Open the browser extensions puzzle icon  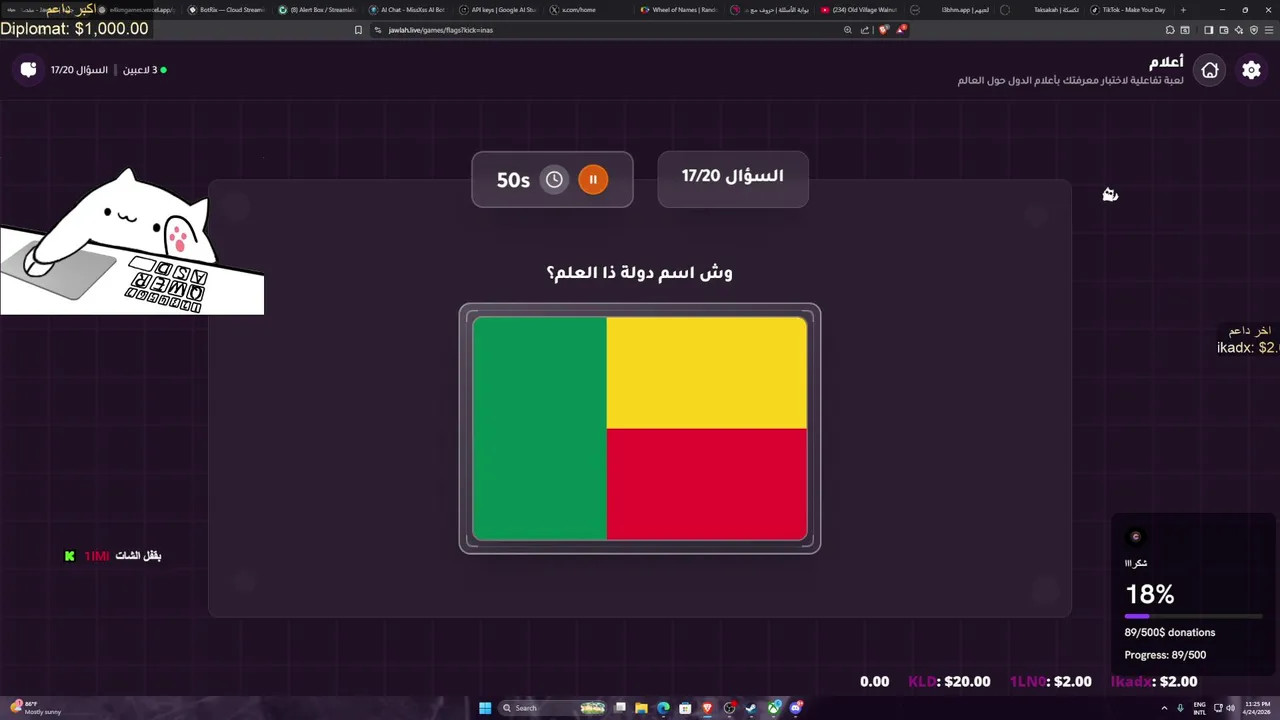(x=1170, y=30)
